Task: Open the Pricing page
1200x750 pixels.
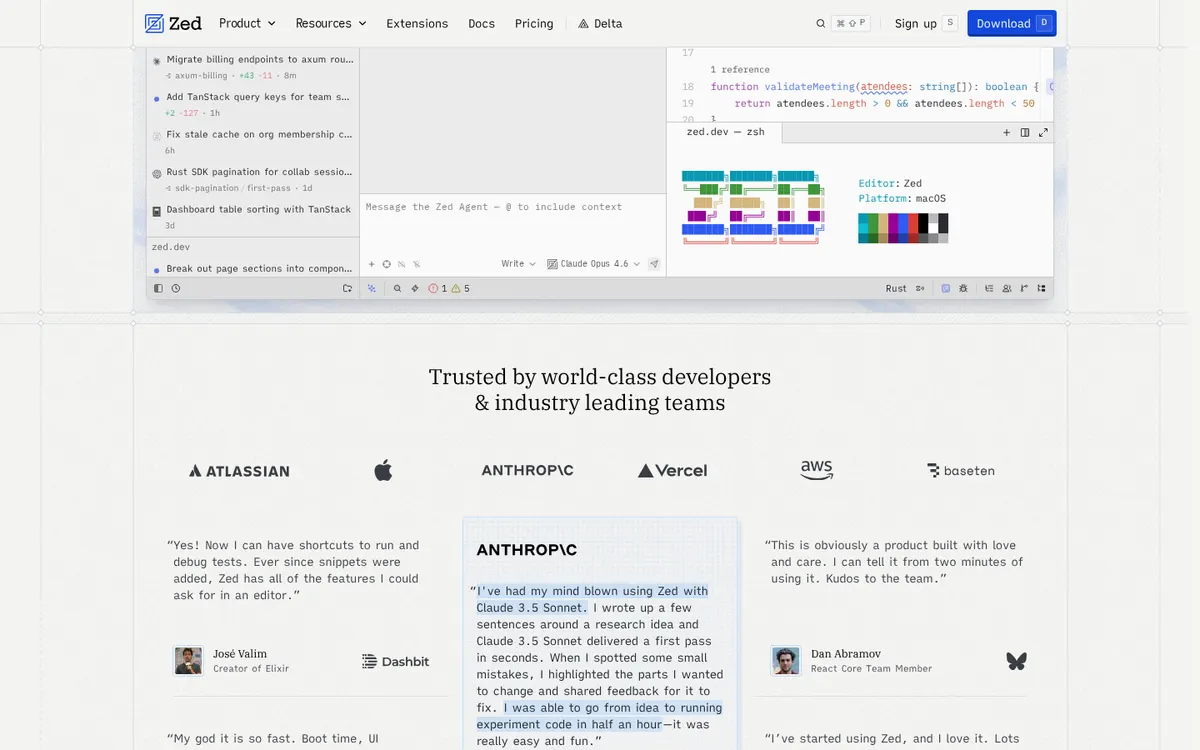Action: pyautogui.click(x=534, y=23)
